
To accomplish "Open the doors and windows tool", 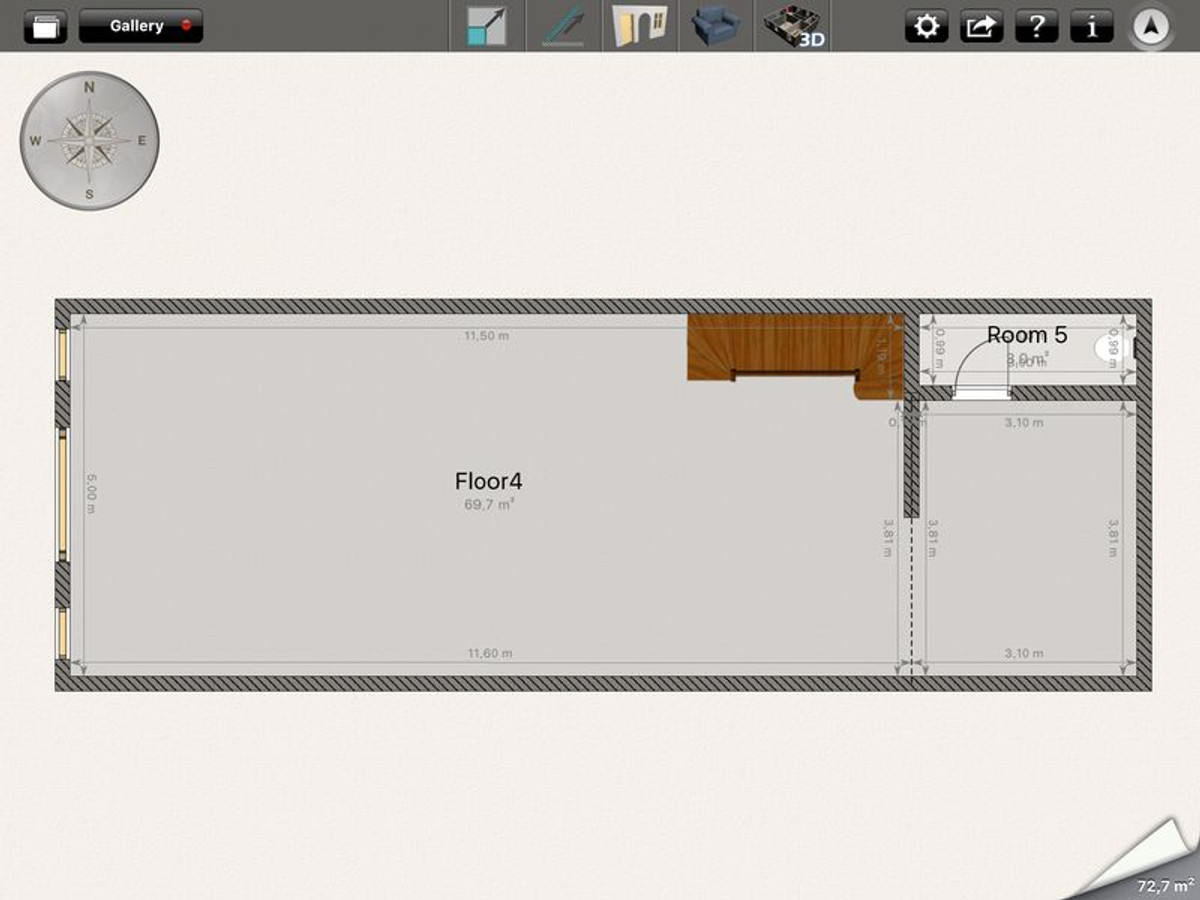I will coord(640,27).
